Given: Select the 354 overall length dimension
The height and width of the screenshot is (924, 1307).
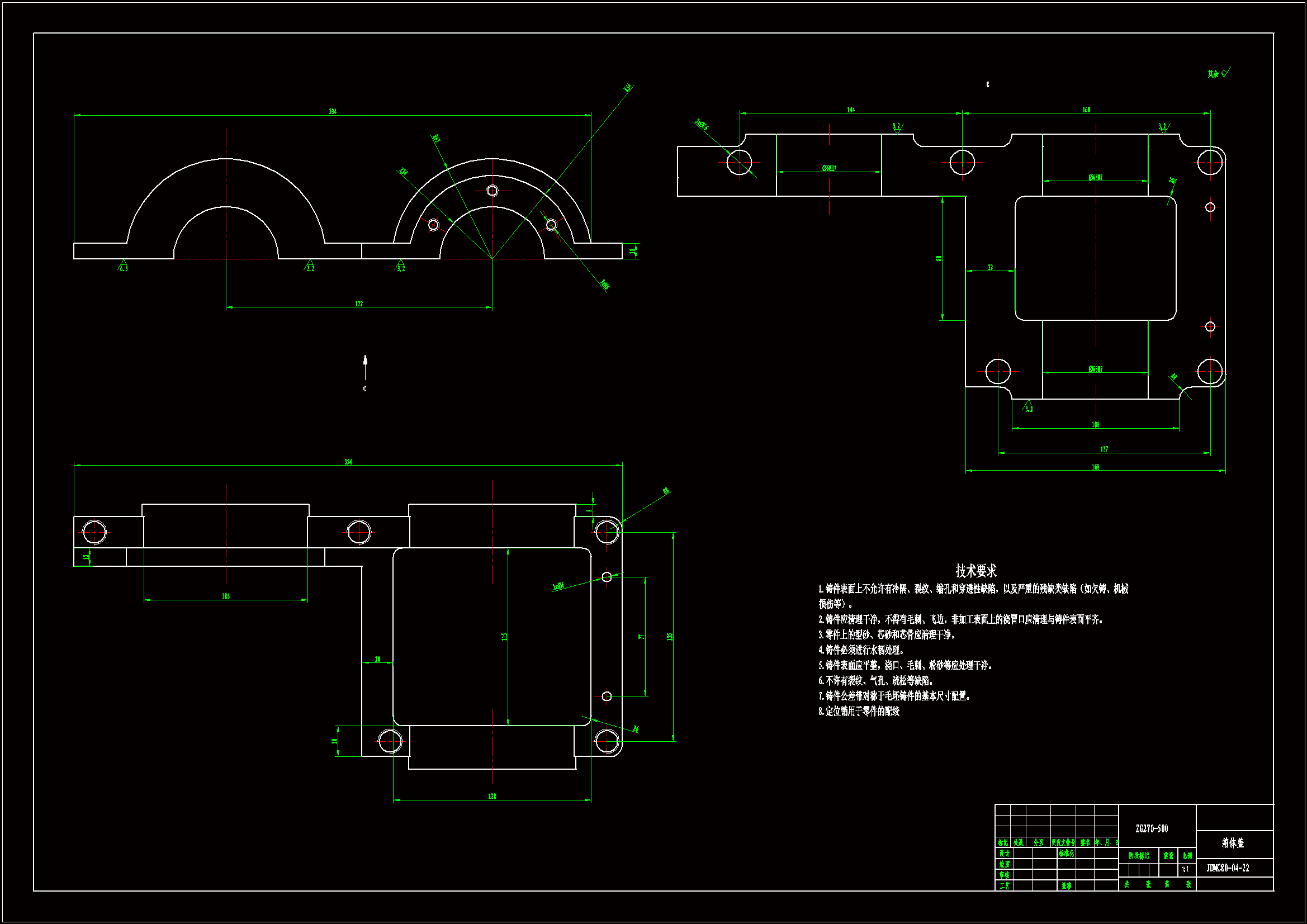Looking at the screenshot, I should (x=348, y=462).
